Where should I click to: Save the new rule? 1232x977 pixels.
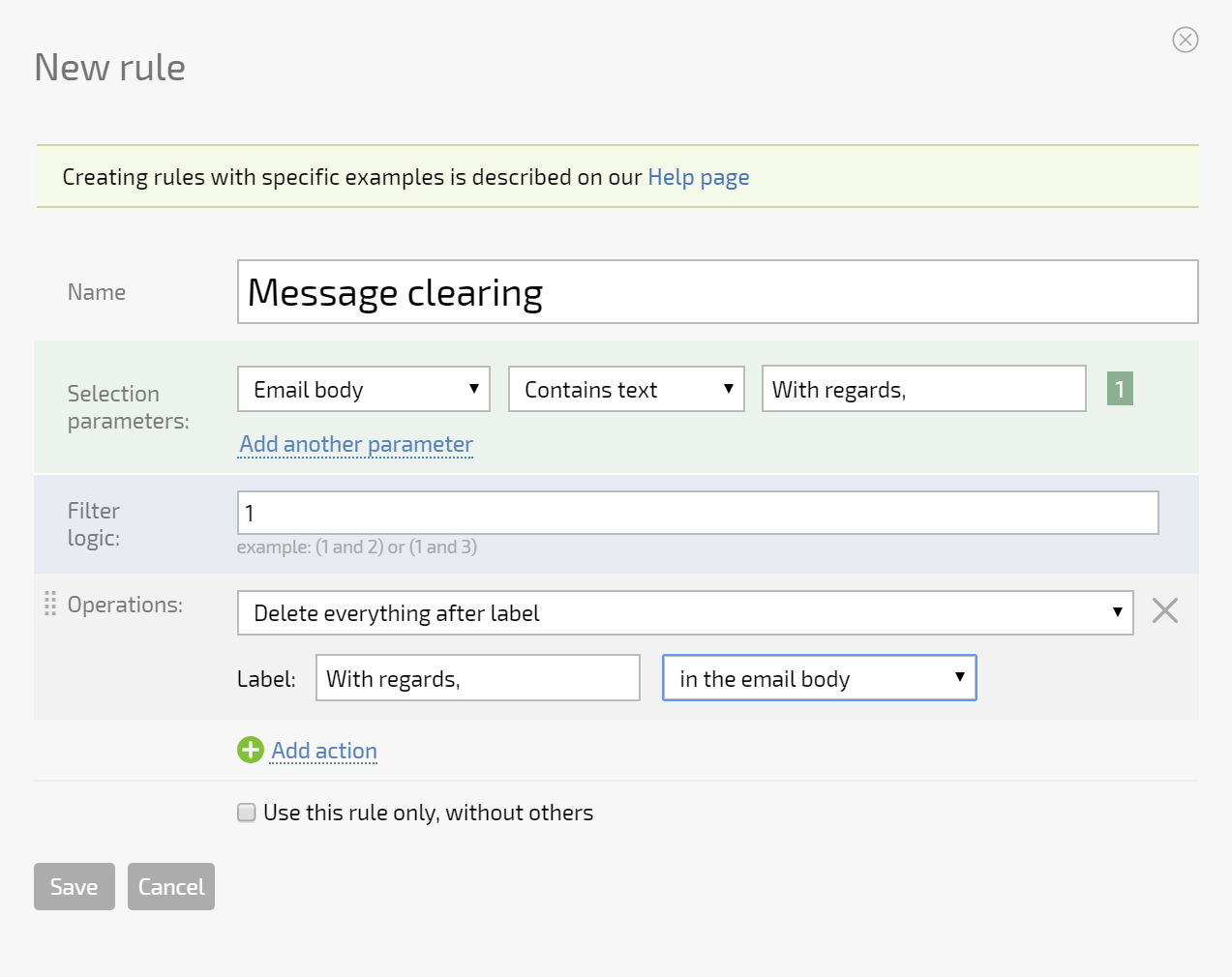(x=75, y=886)
